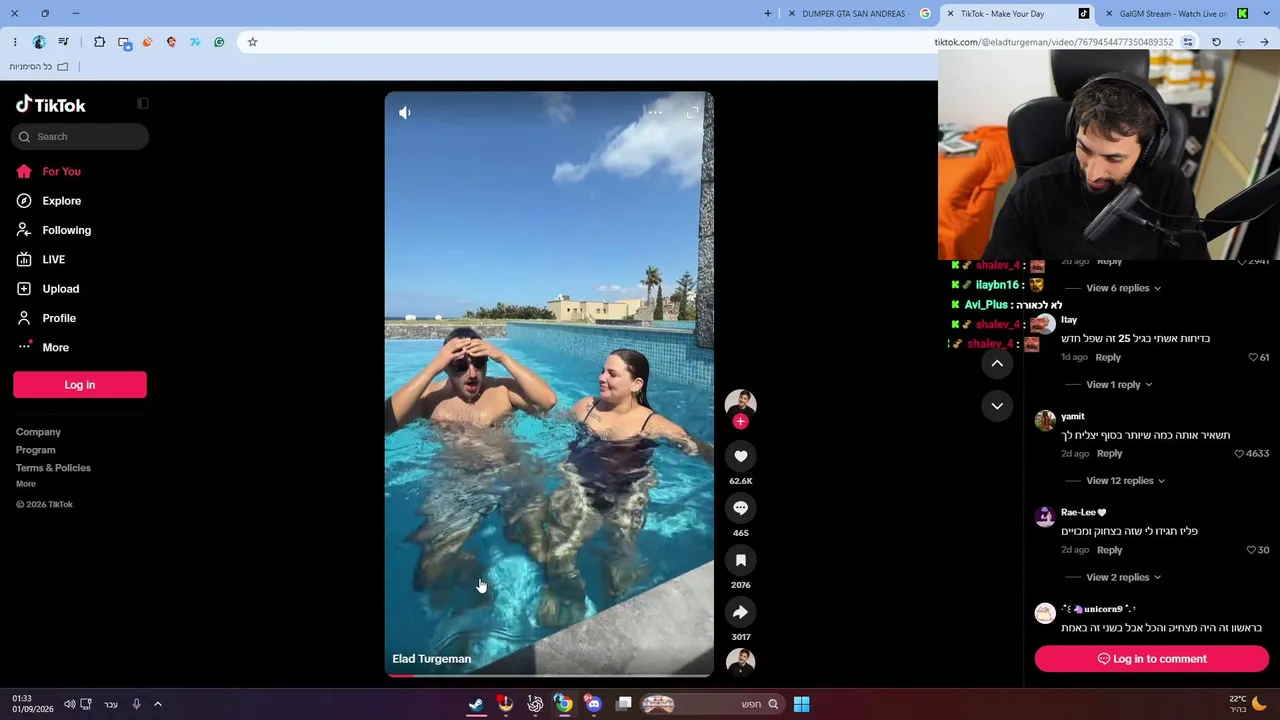Click the red Log in button
The width and height of the screenshot is (1280, 720).
click(x=80, y=385)
